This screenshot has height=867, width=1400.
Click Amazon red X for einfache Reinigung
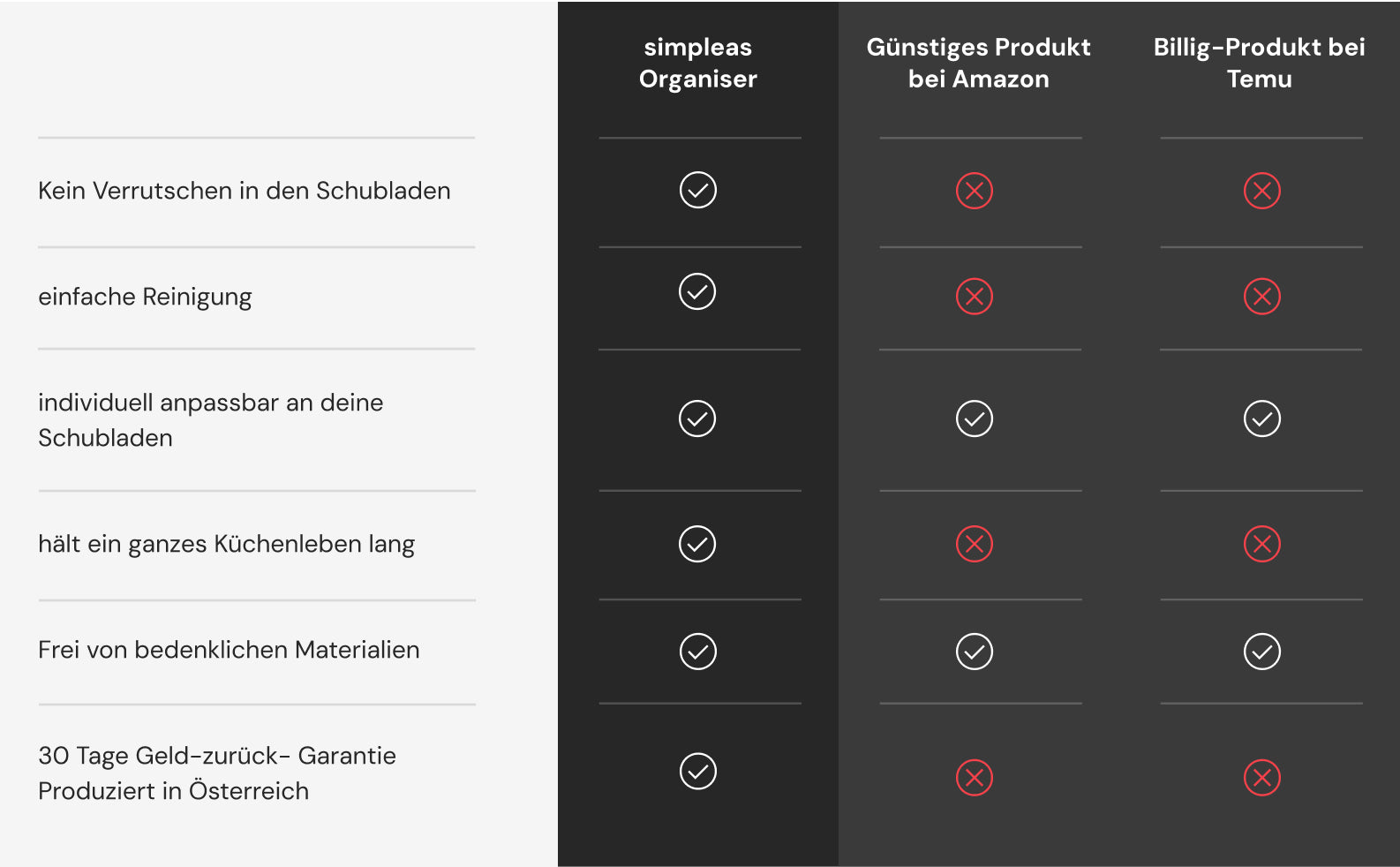(x=975, y=297)
